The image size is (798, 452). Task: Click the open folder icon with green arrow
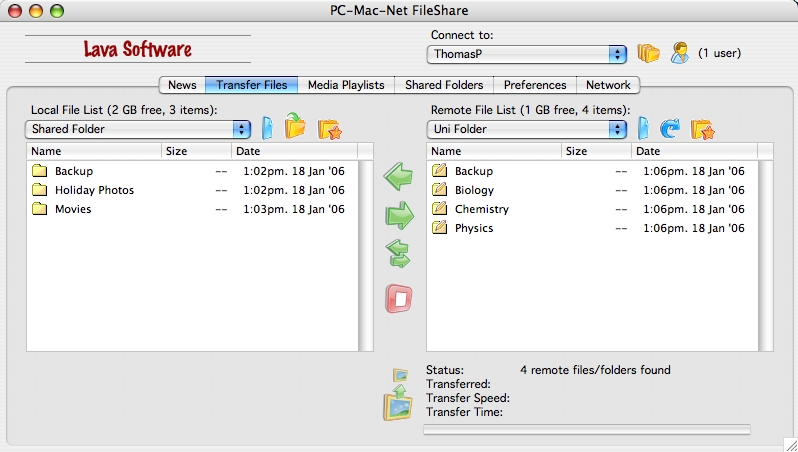(x=295, y=126)
